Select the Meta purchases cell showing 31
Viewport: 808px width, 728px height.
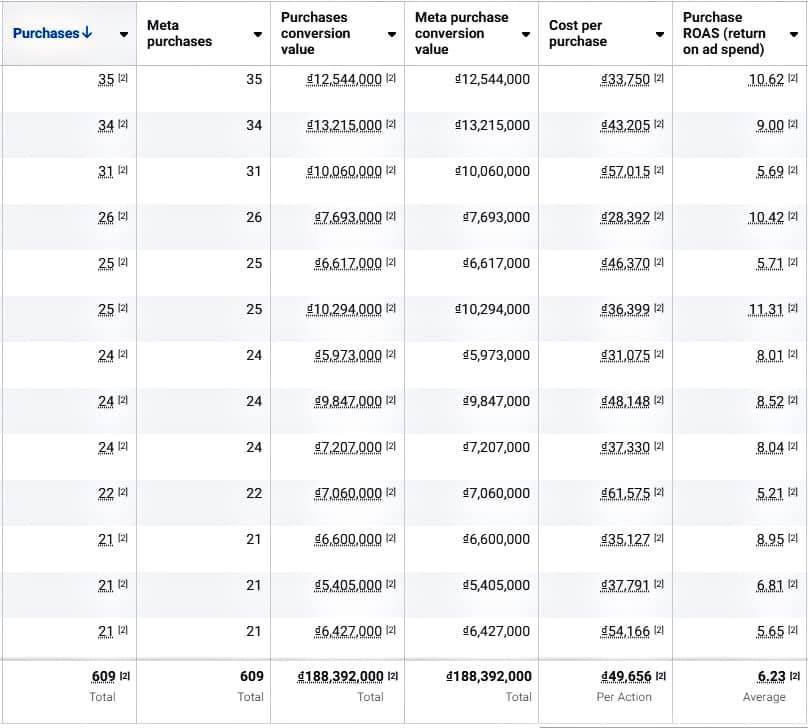(254, 171)
